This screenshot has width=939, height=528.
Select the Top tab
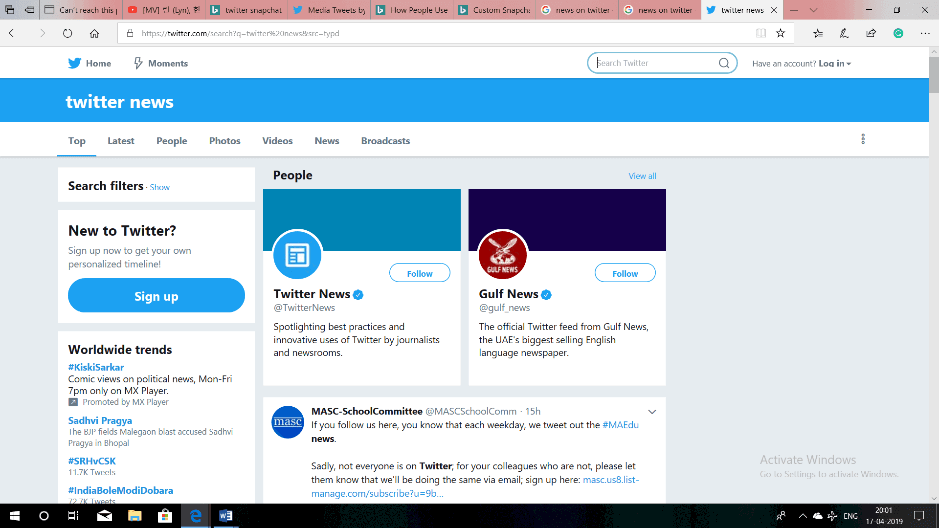[77, 141]
